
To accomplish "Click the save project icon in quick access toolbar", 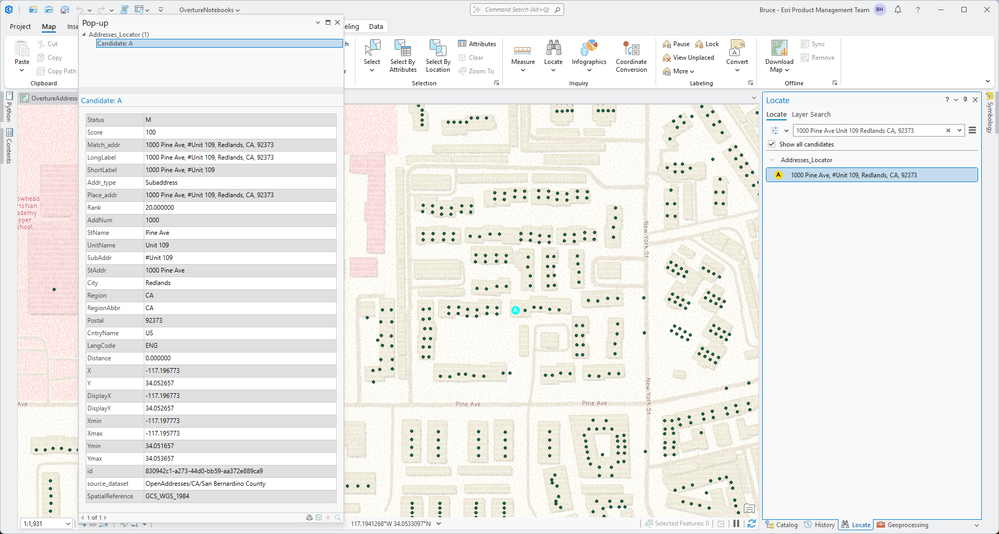I will (64, 10).
